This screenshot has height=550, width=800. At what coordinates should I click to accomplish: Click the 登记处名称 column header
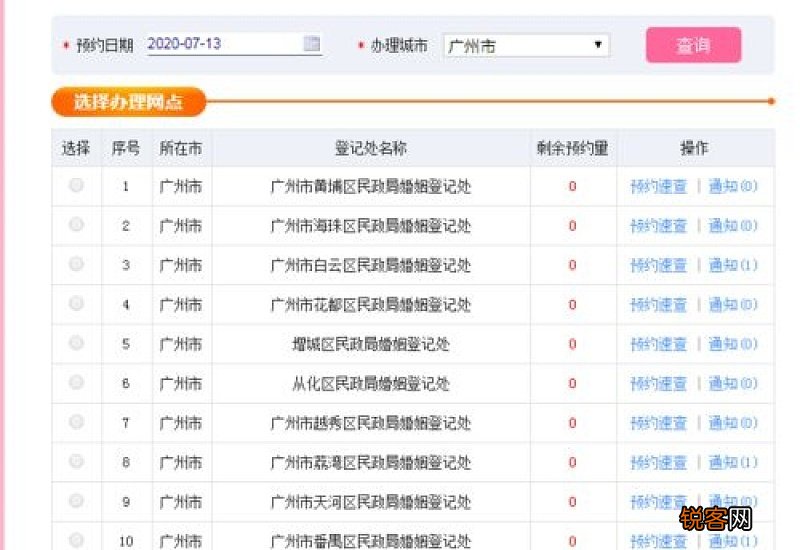point(371,148)
